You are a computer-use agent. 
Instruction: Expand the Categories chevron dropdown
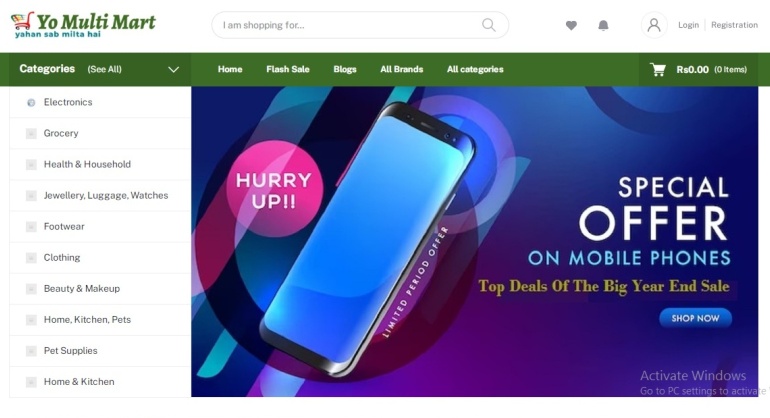coord(173,70)
